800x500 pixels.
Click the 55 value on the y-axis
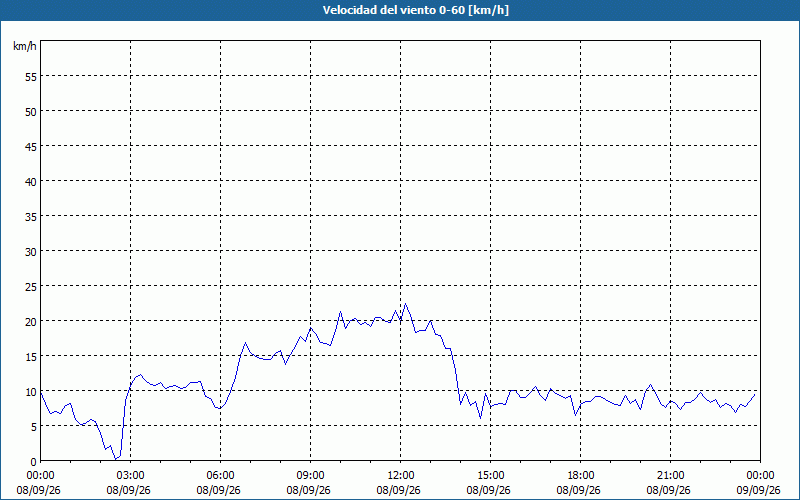pos(31,77)
